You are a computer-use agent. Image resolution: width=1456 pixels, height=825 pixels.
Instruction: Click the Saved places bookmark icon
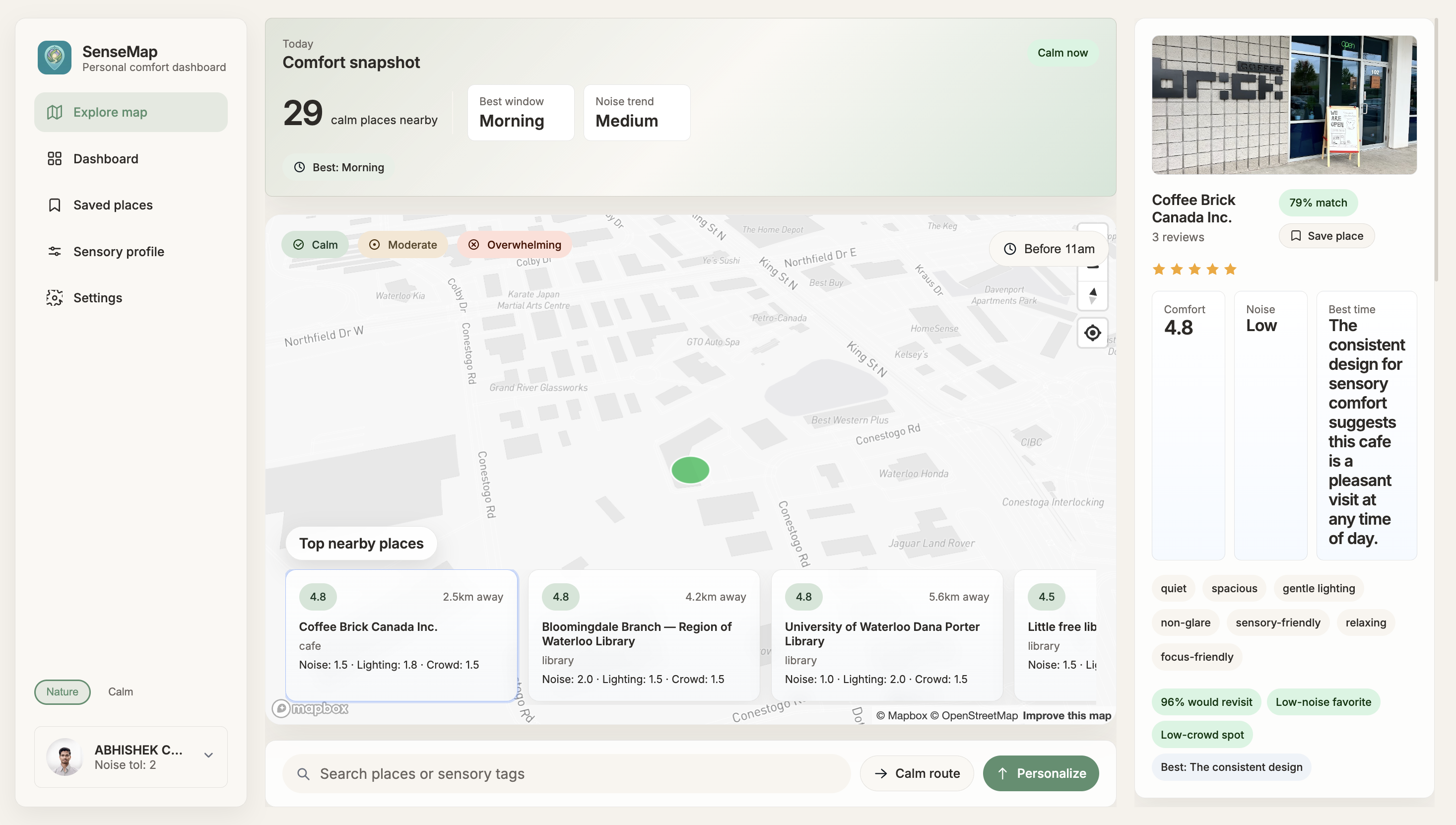click(x=55, y=205)
